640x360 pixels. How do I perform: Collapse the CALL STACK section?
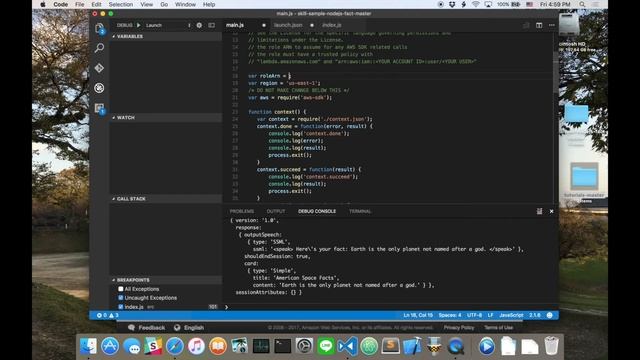coord(166,199)
